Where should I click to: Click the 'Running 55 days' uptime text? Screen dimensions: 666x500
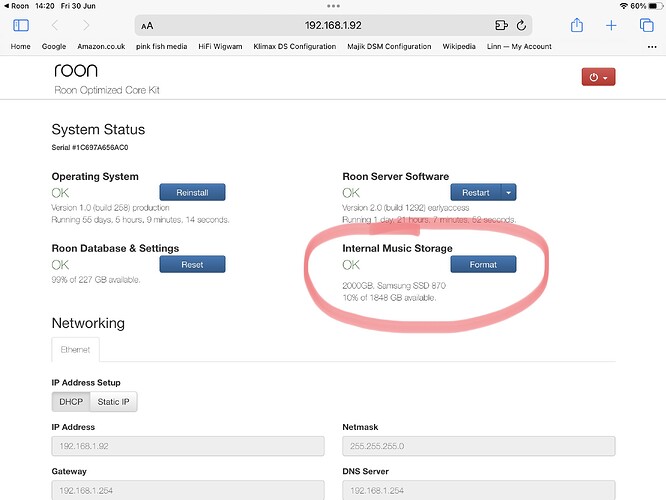[x=140, y=220]
